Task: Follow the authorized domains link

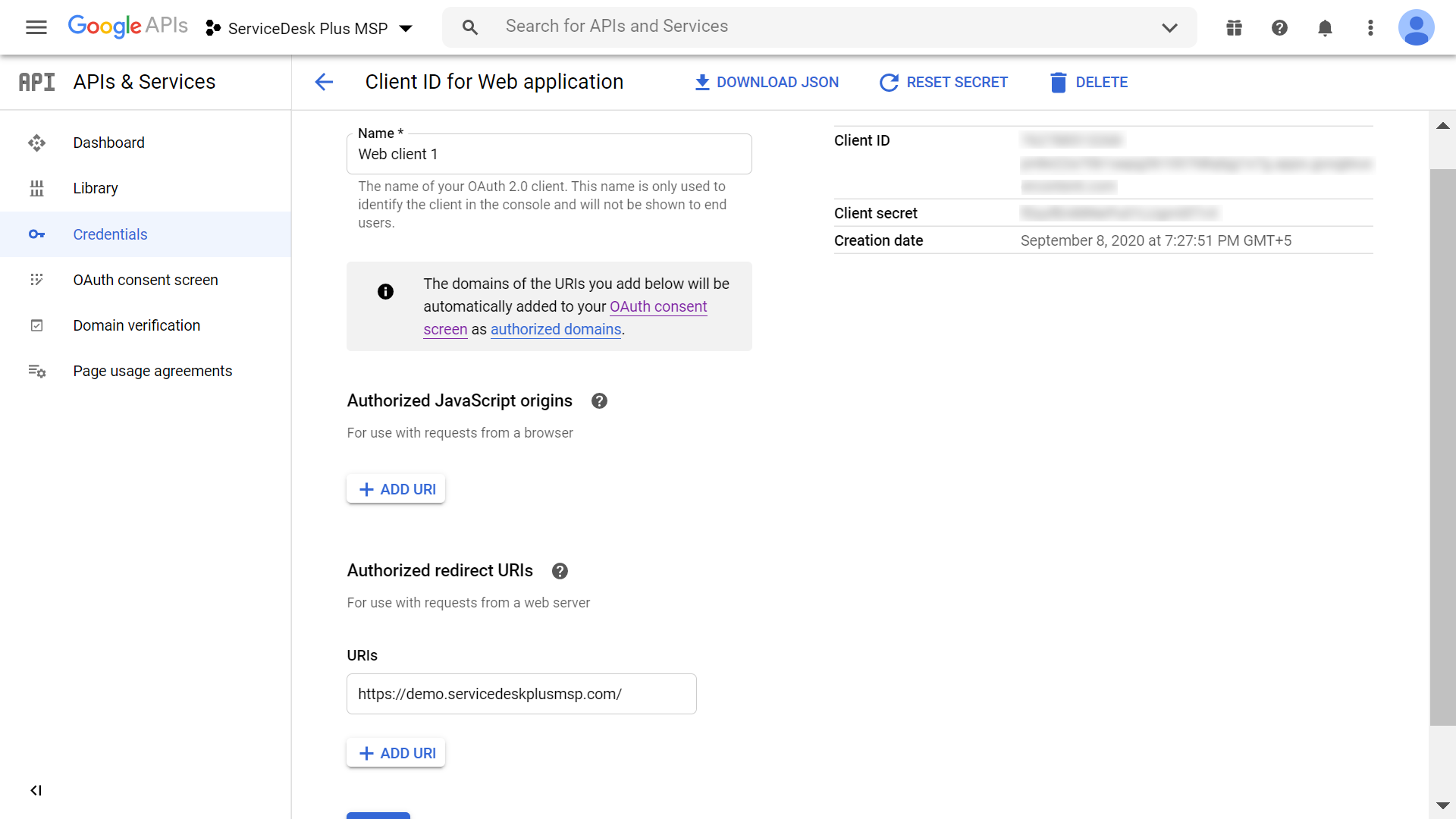Action: (x=556, y=329)
